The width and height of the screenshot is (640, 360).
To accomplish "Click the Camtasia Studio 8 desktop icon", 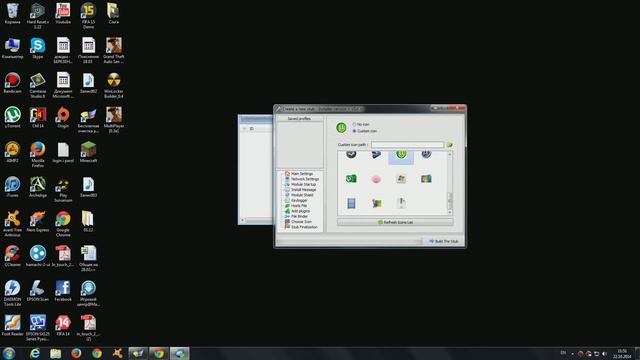I will [38, 85].
